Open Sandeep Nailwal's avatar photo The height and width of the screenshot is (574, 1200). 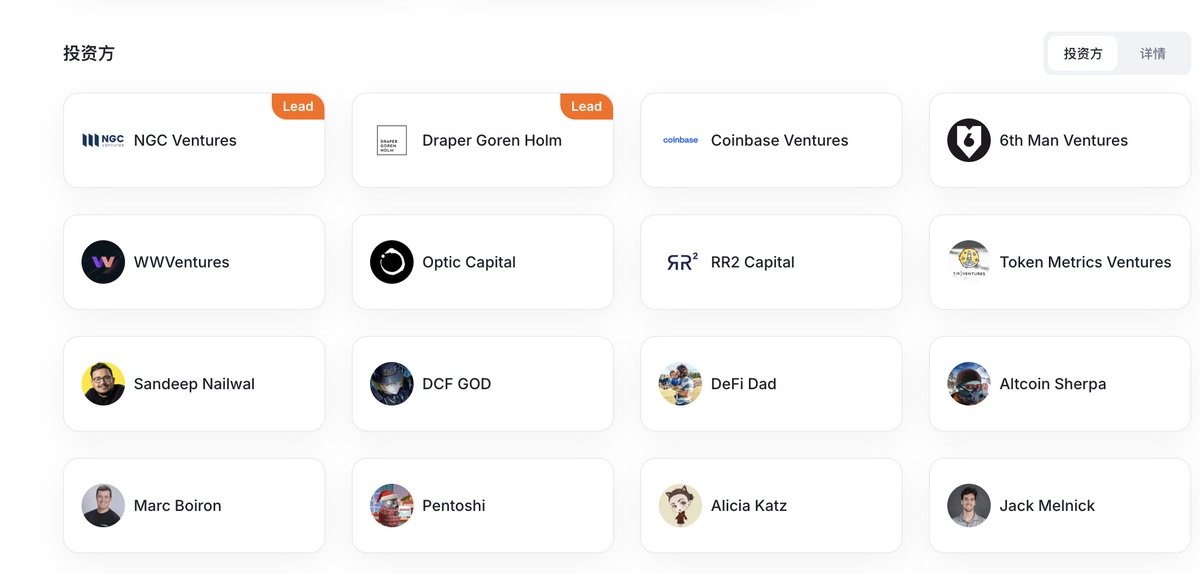pyautogui.click(x=103, y=384)
